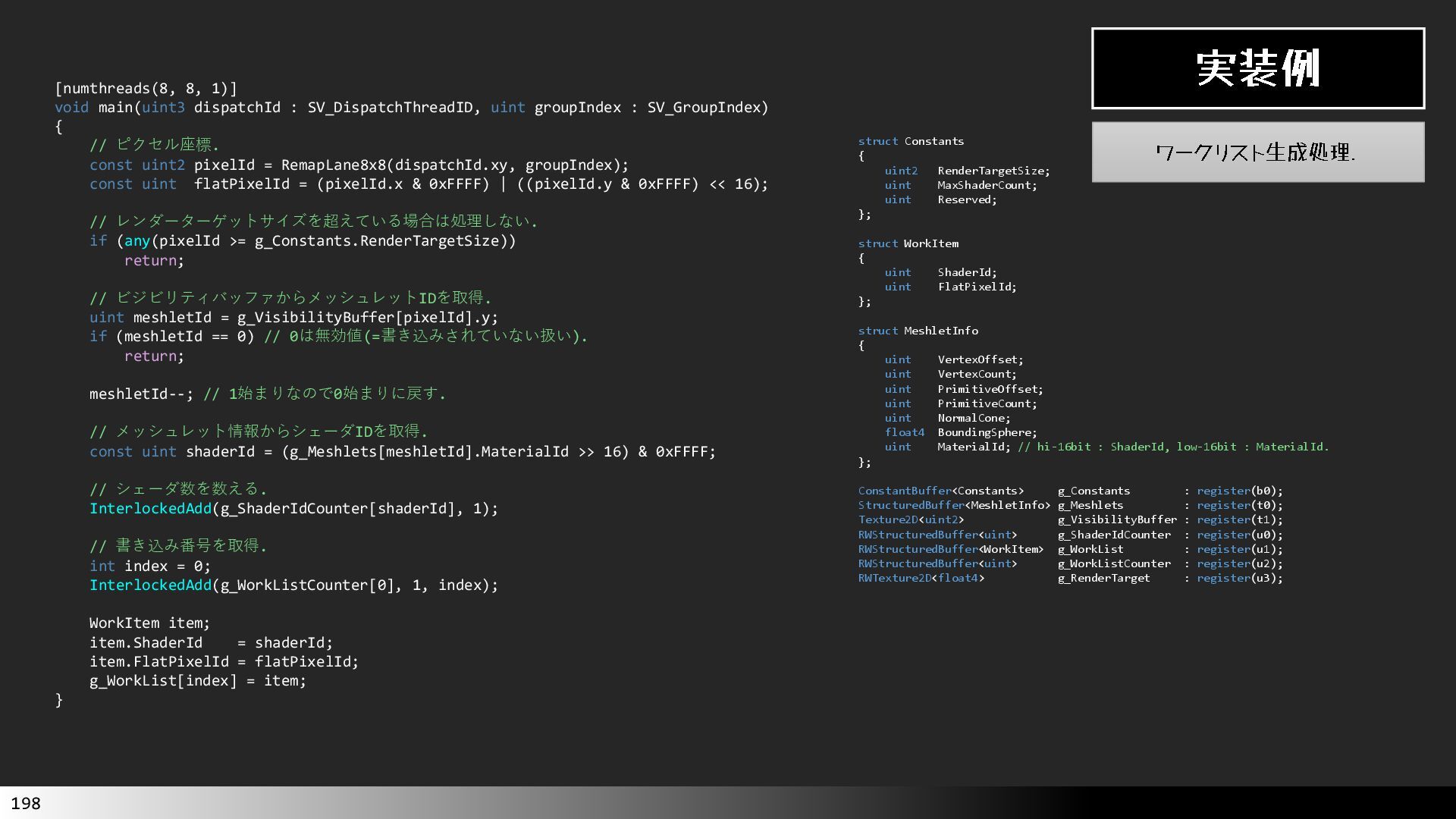
Task: Click the flatPixelId declaration line
Action: 429,184
